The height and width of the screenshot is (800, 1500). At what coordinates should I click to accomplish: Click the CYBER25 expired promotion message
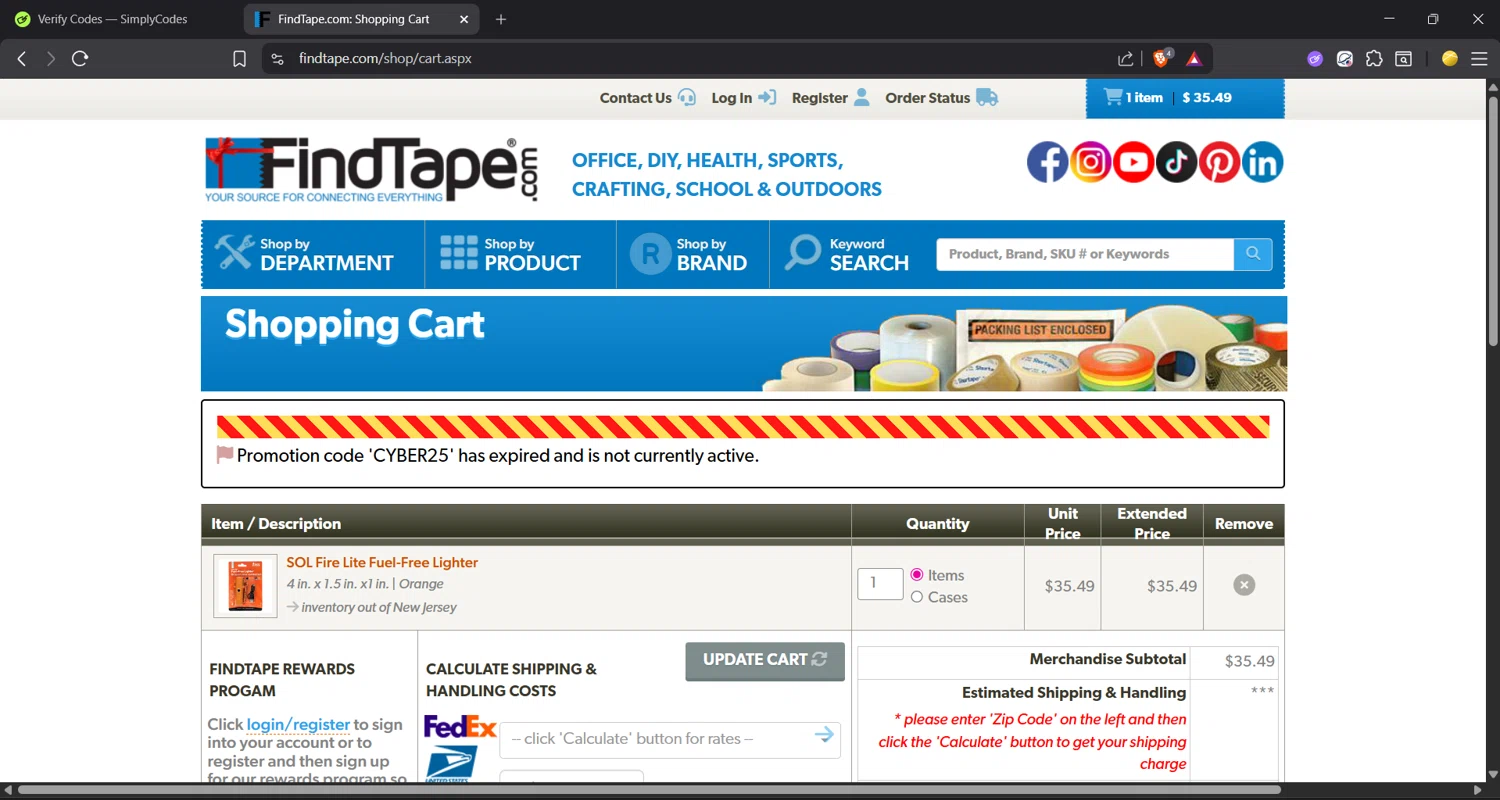[x=498, y=456]
